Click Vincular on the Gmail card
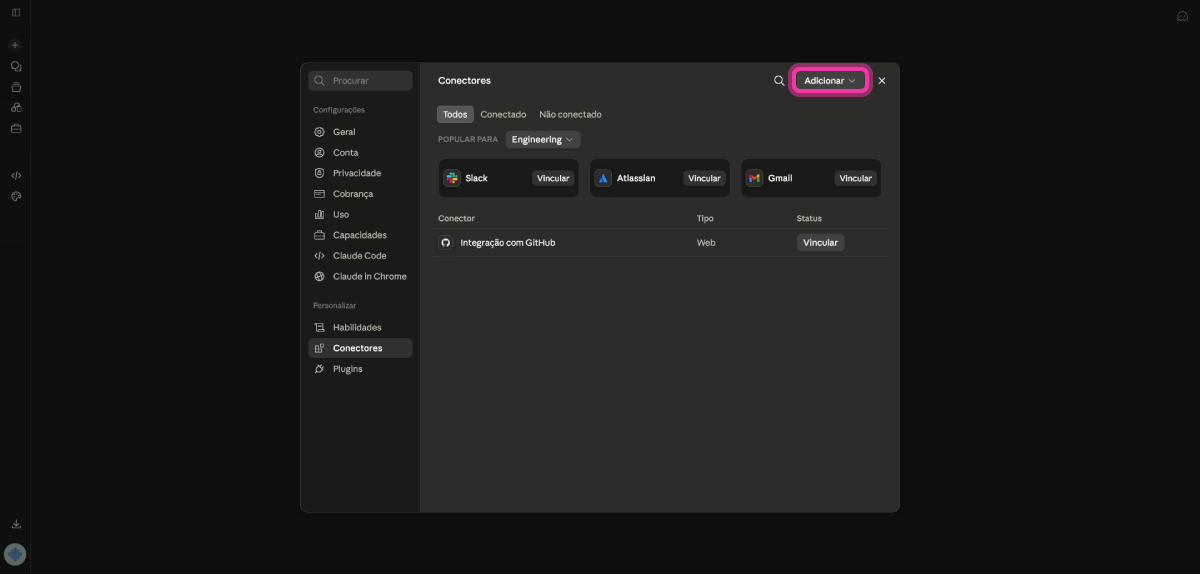 856,178
